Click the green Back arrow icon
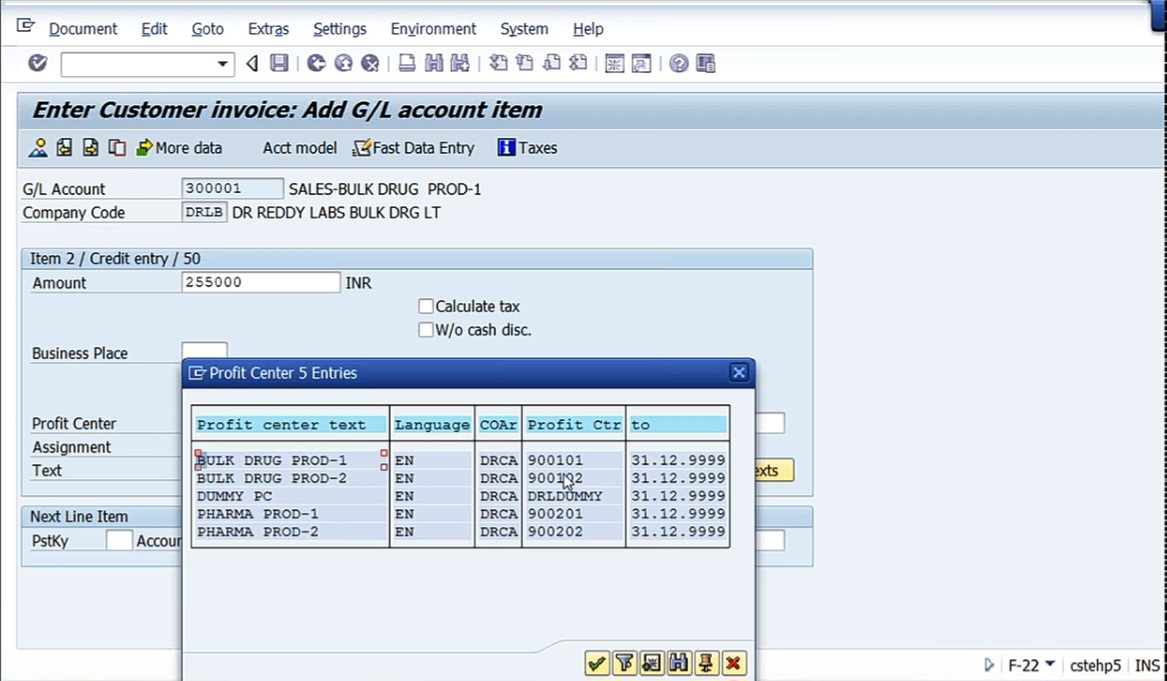Image resolution: width=1167 pixels, height=681 pixels. click(x=316, y=63)
